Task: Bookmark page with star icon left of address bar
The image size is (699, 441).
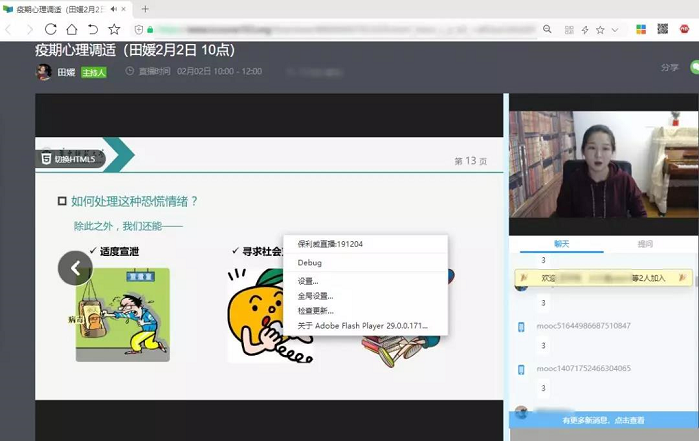Action: tap(114, 30)
